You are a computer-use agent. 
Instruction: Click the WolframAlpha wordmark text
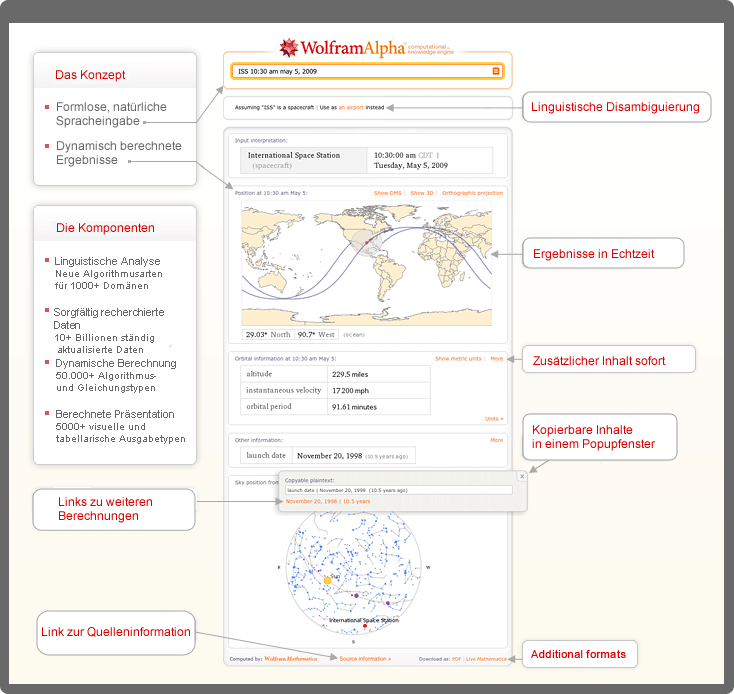(352, 48)
